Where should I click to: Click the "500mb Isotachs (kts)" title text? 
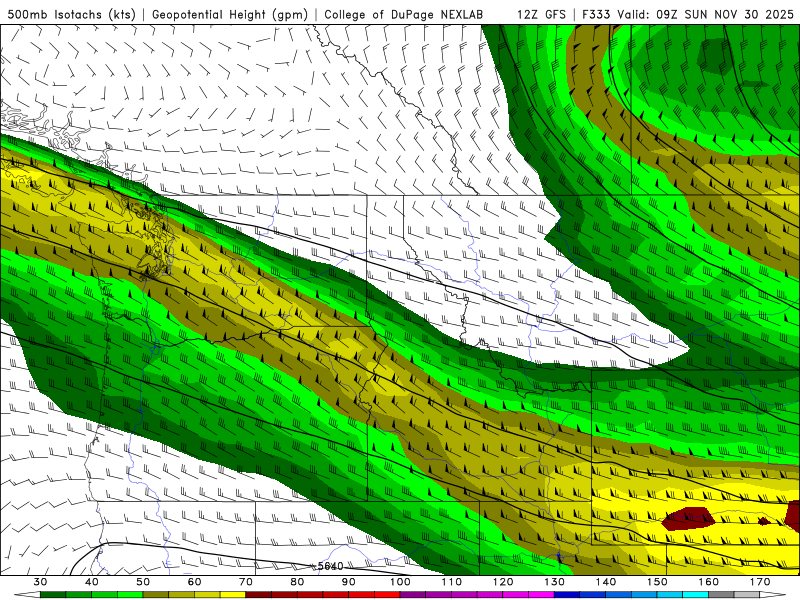point(72,14)
